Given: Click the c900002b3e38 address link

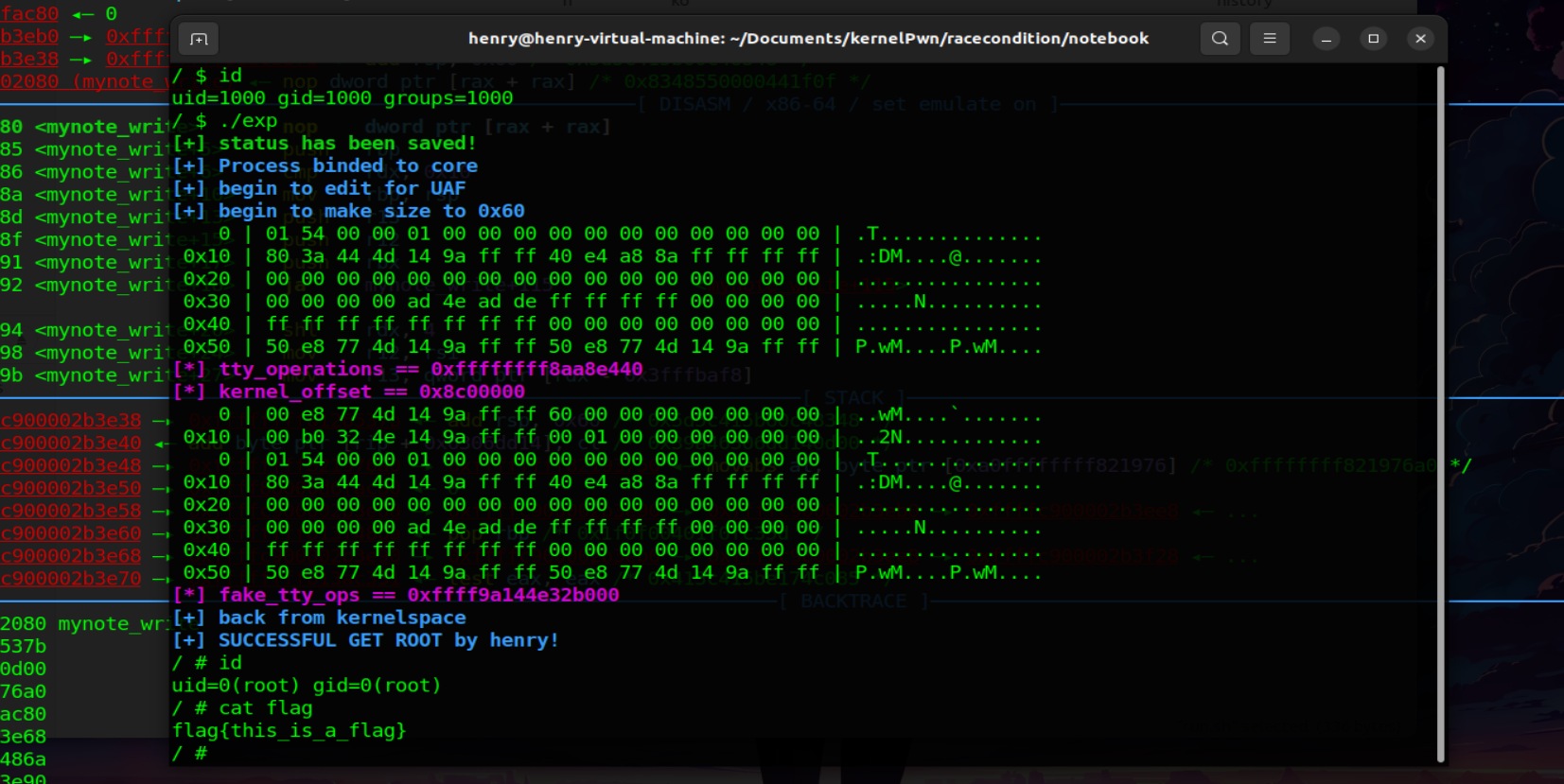Looking at the screenshot, I should tap(71, 420).
